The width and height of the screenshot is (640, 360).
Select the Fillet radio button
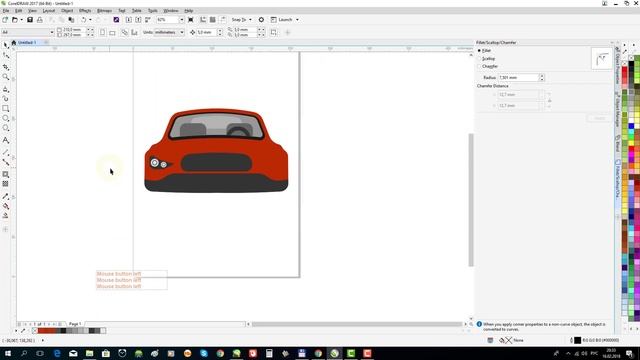pyautogui.click(x=479, y=51)
